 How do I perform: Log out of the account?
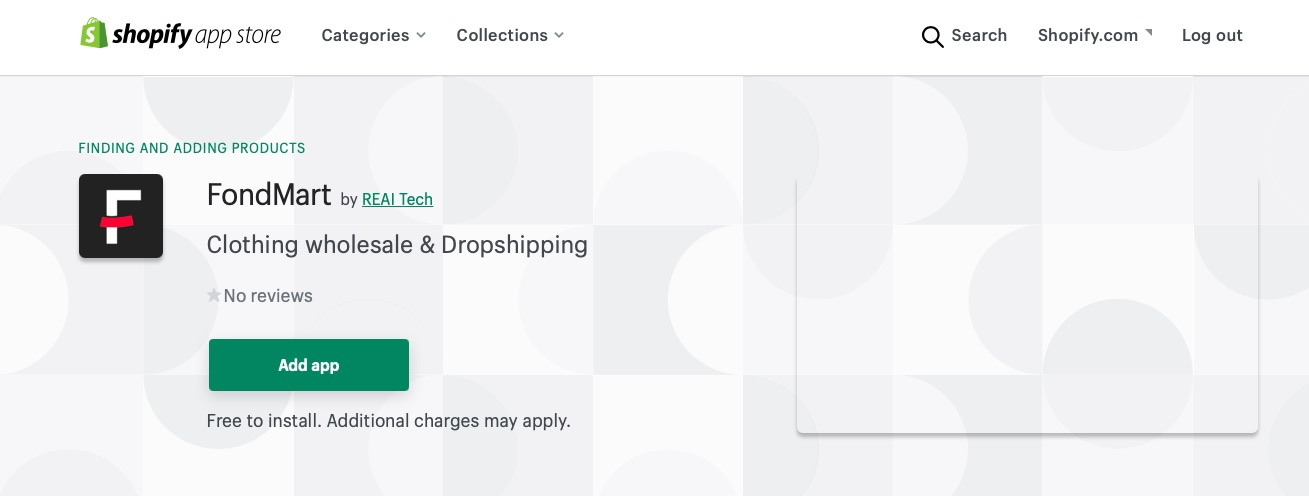1211,35
